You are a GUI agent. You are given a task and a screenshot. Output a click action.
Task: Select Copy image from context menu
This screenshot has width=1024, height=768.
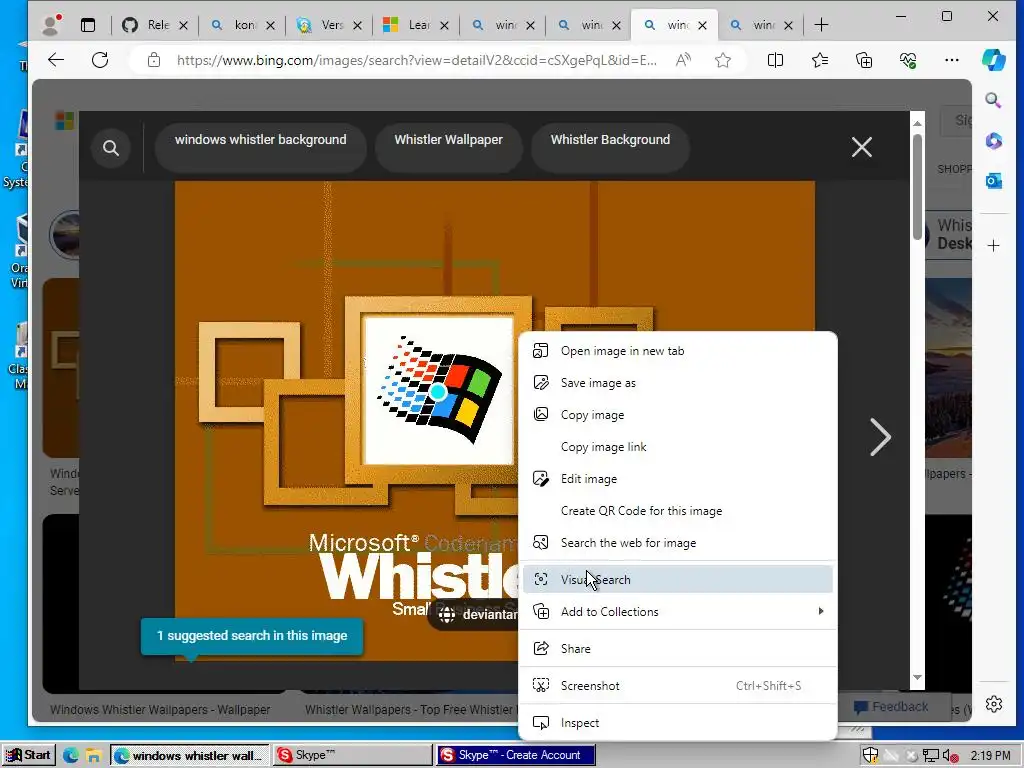677,415
